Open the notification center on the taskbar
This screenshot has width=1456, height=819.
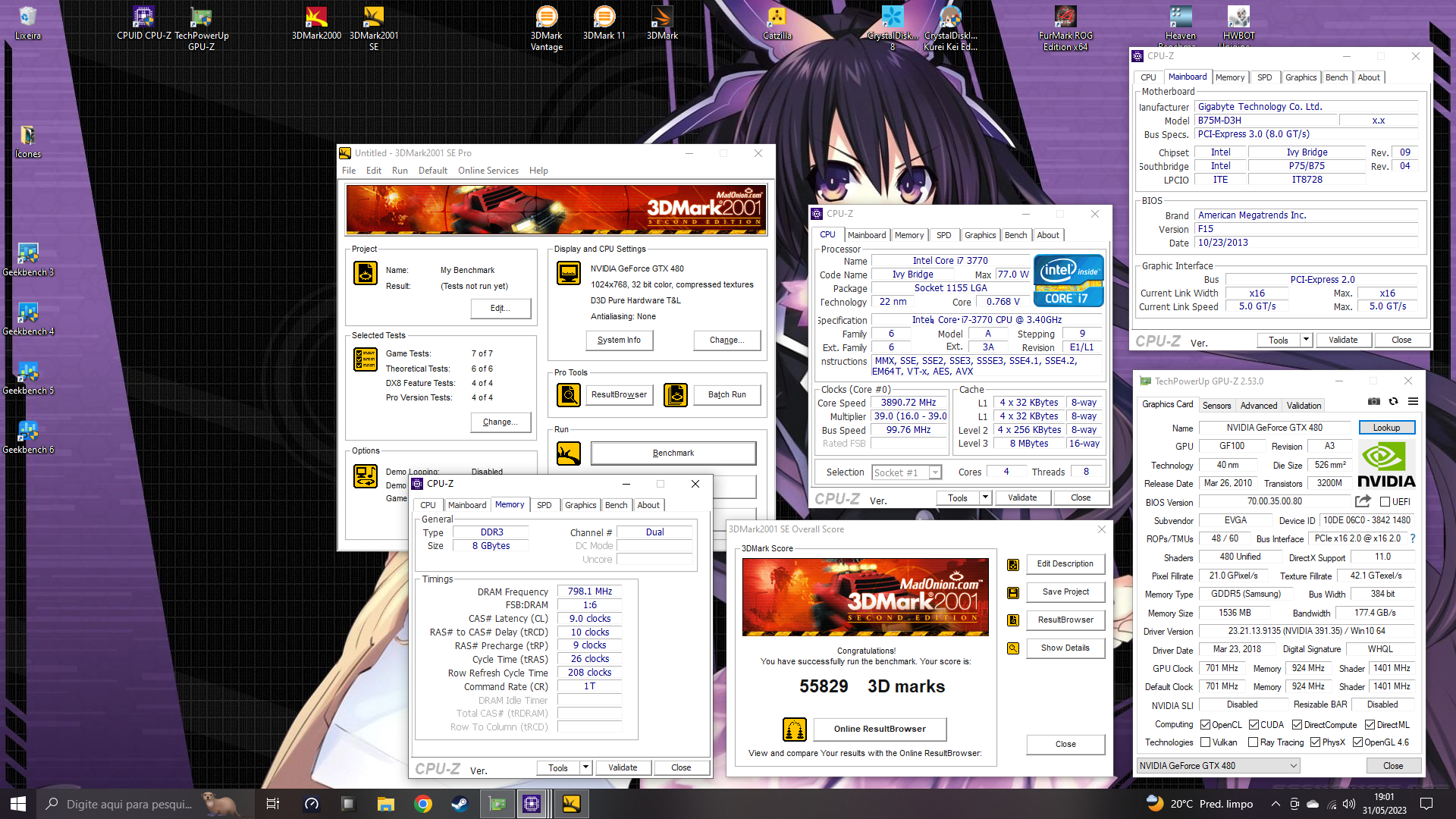point(1426,804)
